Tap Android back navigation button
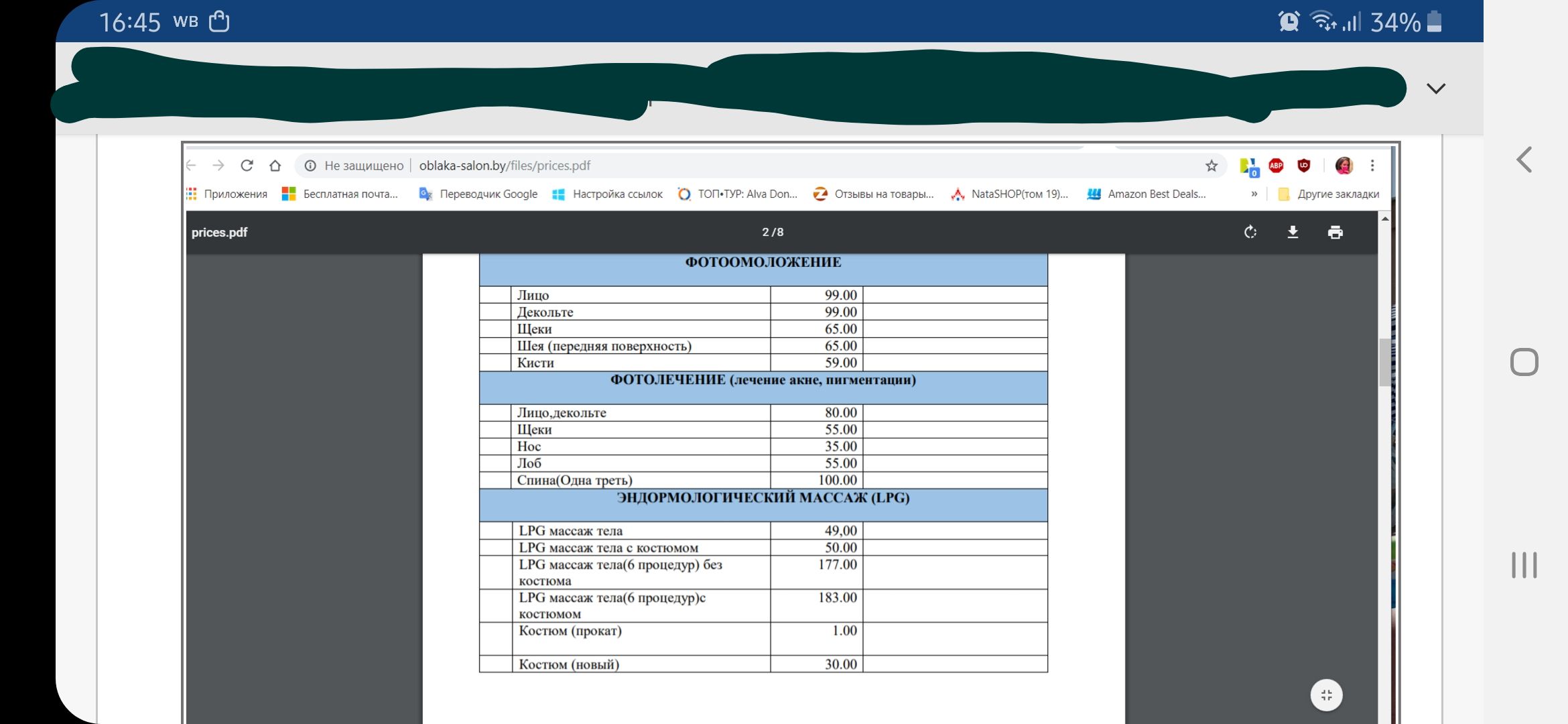 [1524, 160]
